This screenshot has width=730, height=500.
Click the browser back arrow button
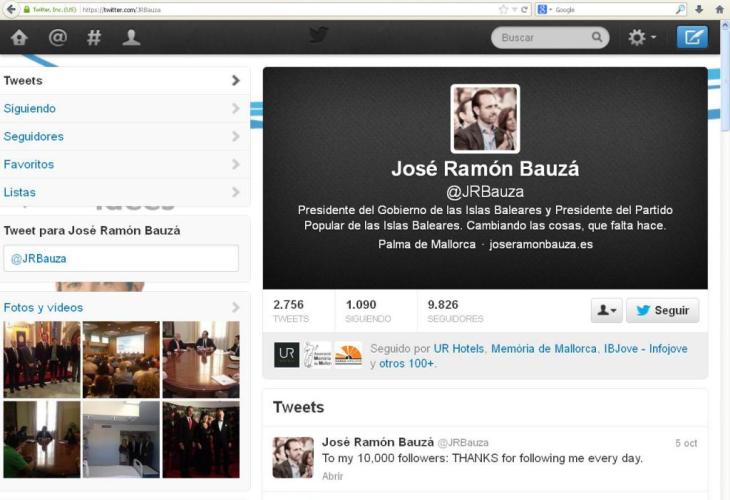click(x=9, y=9)
